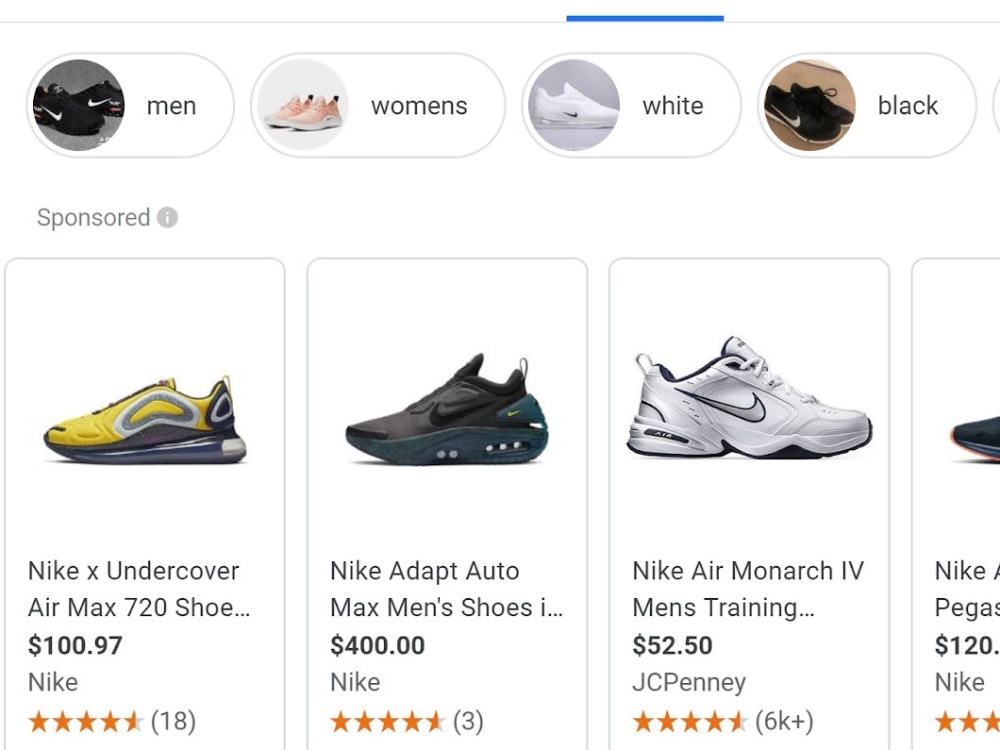1000x750 pixels.
Task: Click the JCPenney seller name
Action: point(689,682)
